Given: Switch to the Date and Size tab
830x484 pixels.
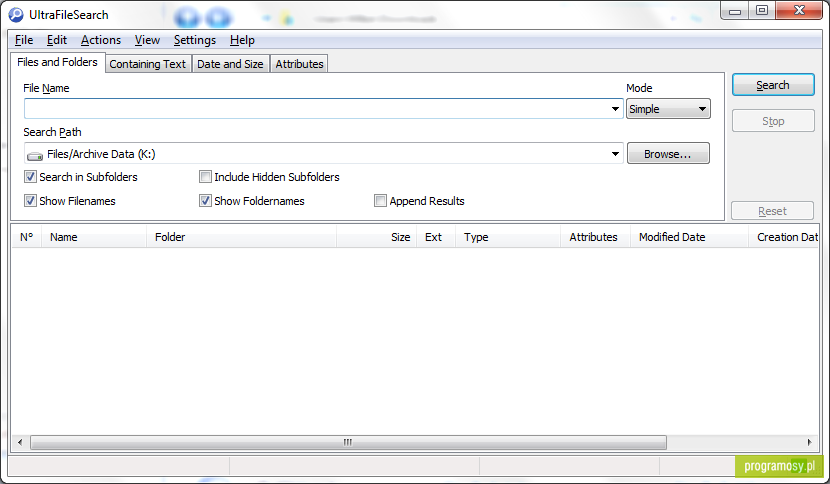Looking at the screenshot, I should (230, 64).
